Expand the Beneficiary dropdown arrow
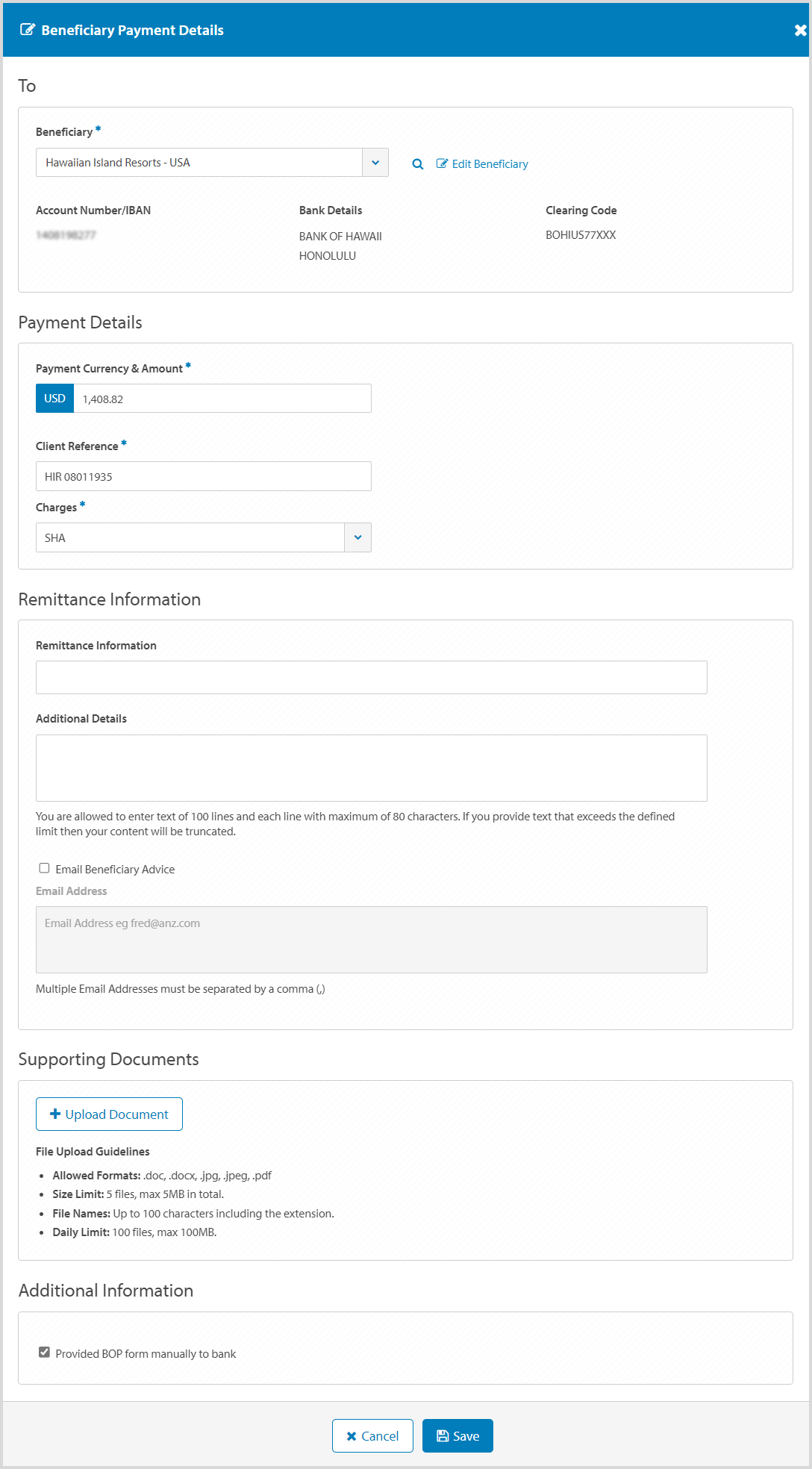 pos(375,163)
